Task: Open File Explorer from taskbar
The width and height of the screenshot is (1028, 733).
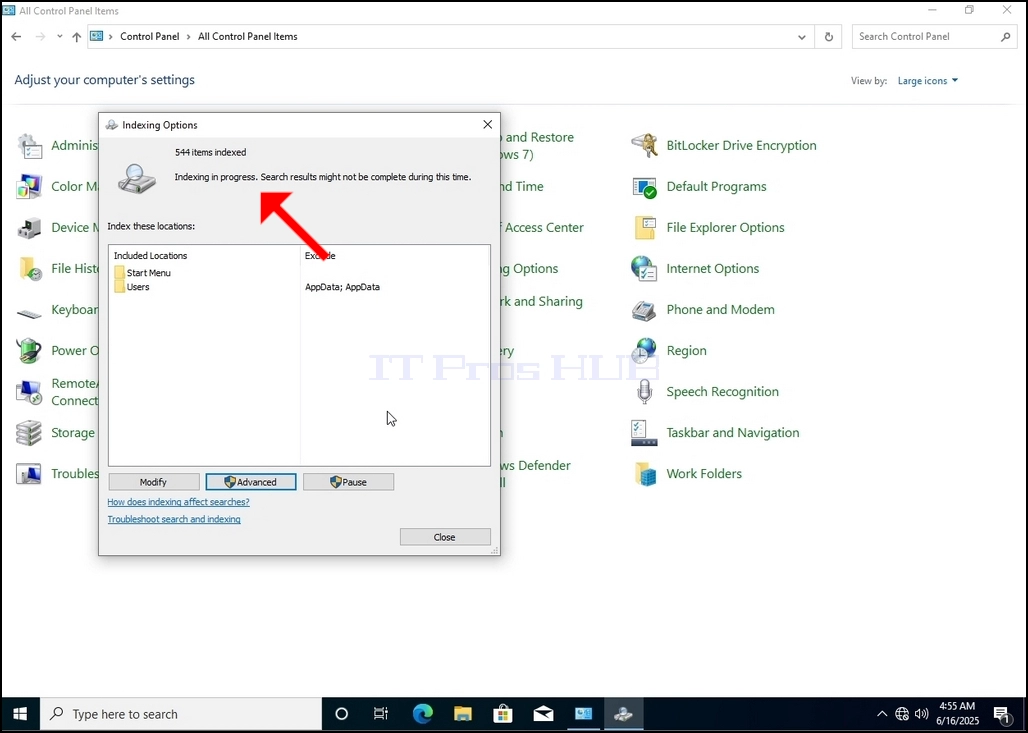Action: point(463,714)
